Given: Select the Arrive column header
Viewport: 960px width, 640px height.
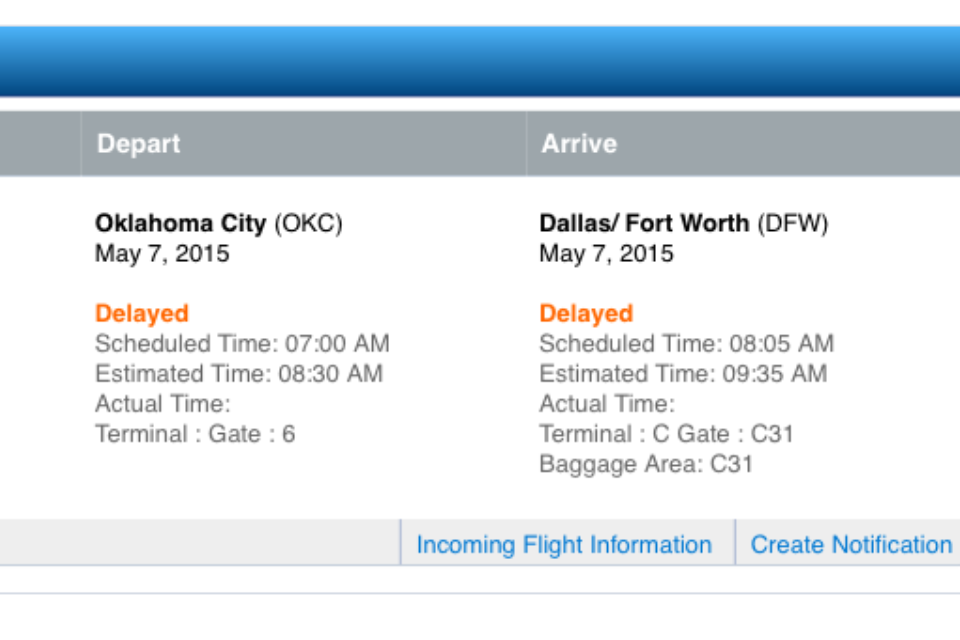Looking at the screenshot, I should (579, 144).
